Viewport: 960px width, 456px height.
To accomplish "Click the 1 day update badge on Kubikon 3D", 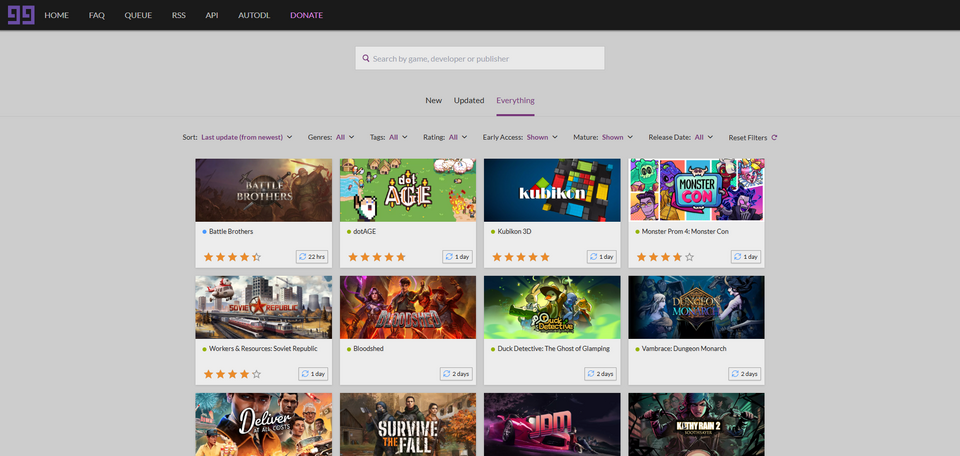I will pyautogui.click(x=602, y=257).
